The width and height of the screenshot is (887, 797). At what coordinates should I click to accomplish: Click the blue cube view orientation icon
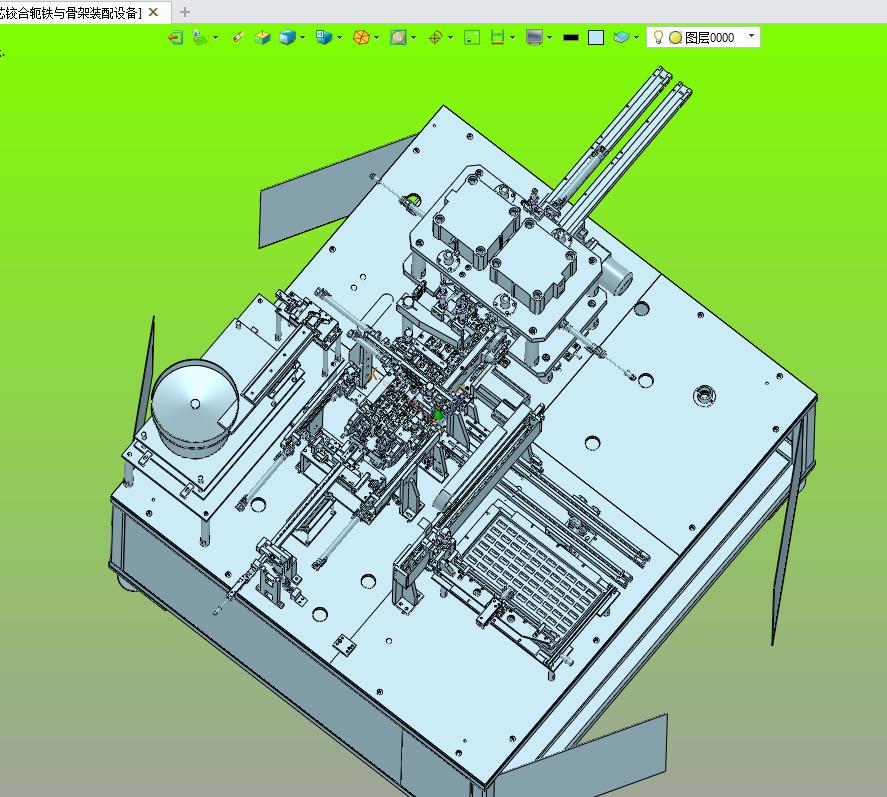click(x=324, y=37)
